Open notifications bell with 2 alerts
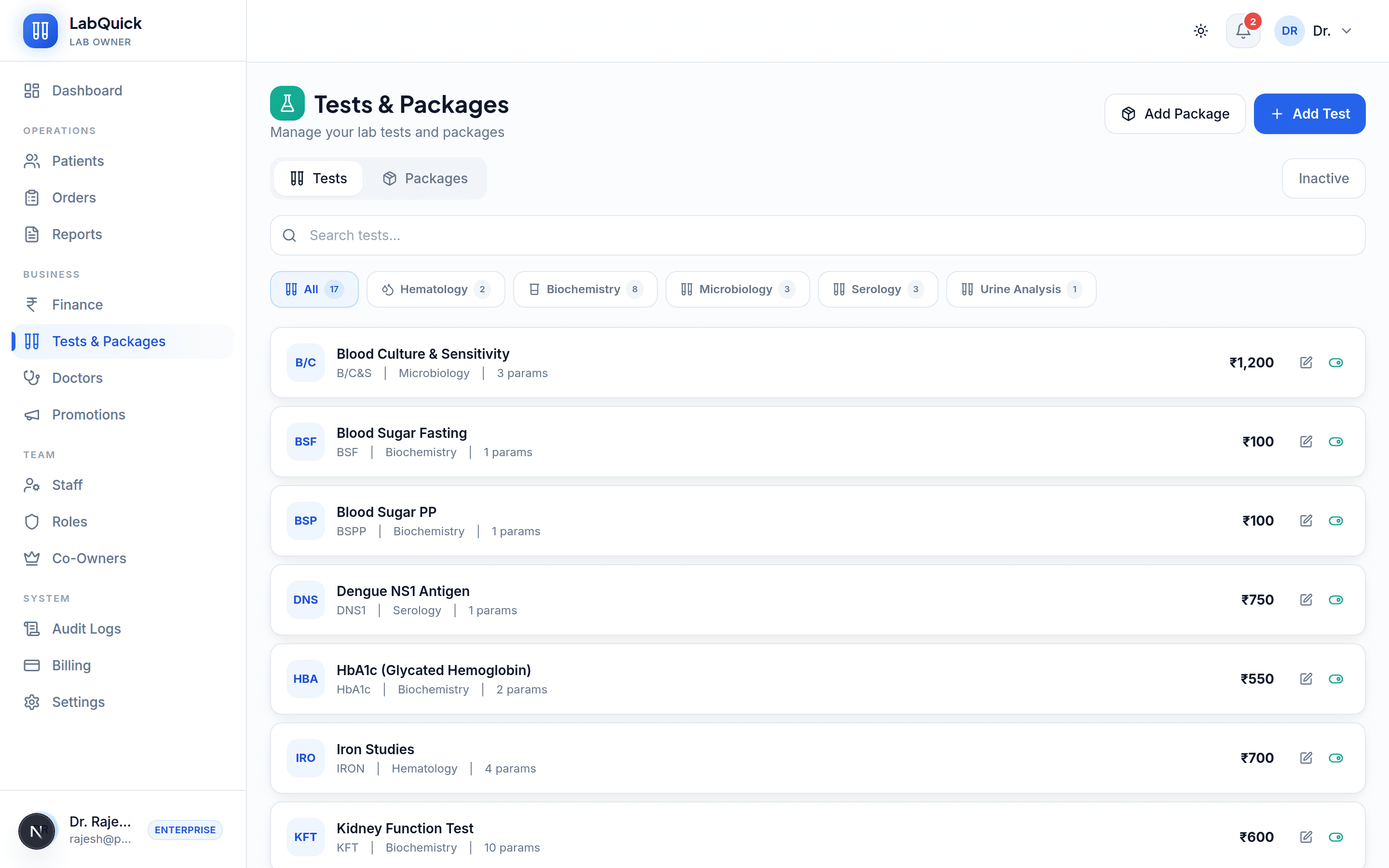 coord(1243,31)
